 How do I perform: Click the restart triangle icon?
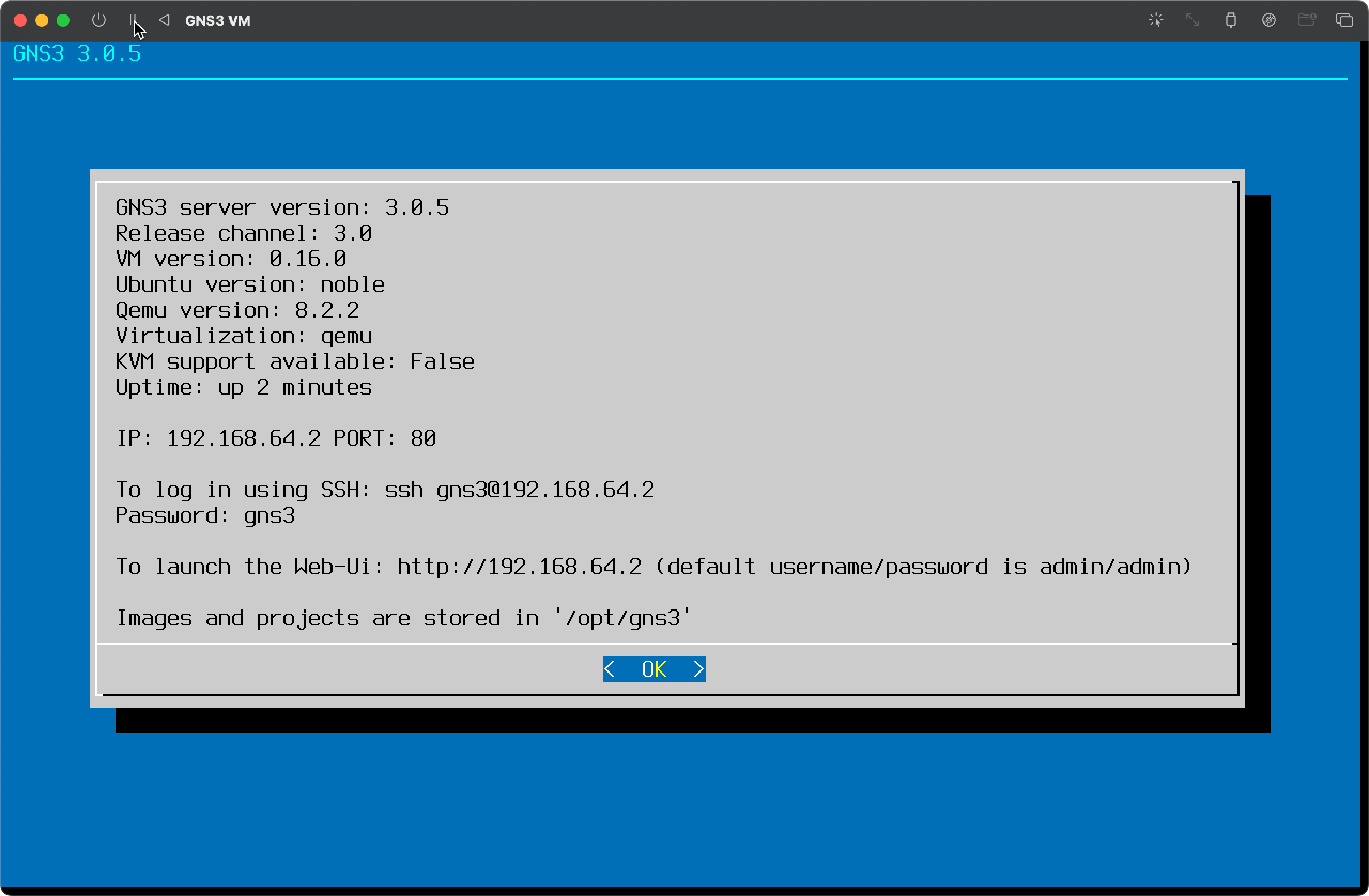coord(164,20)
